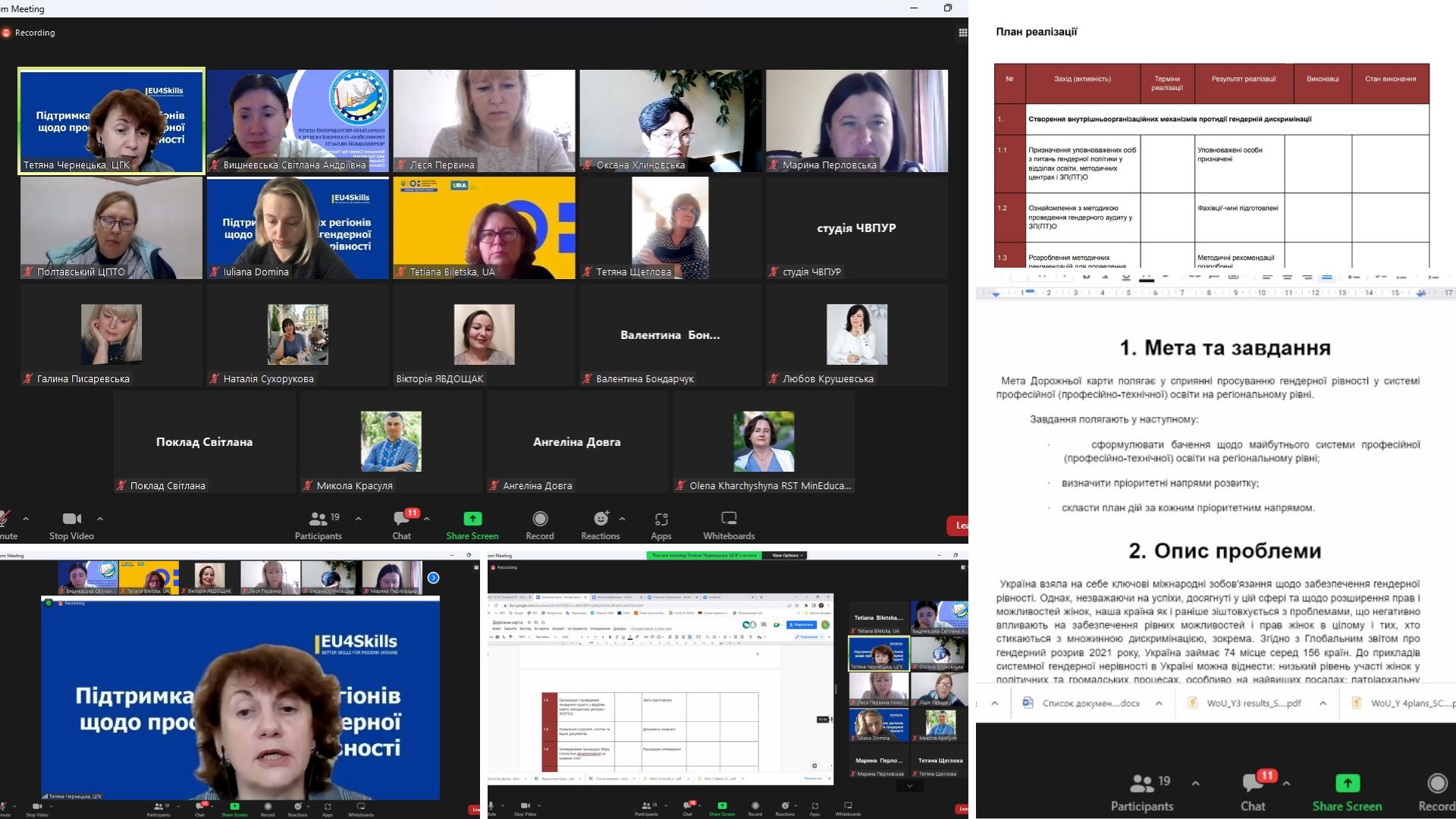Stop Video in the main gallery Zoom window

71,526
